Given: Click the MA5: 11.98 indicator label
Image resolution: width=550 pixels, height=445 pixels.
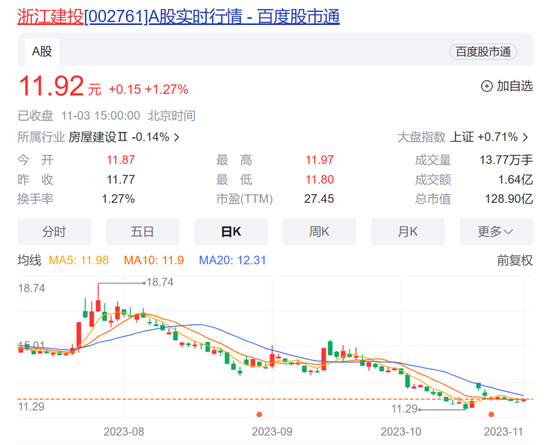Looking at the screenshot, I should 79,260.
